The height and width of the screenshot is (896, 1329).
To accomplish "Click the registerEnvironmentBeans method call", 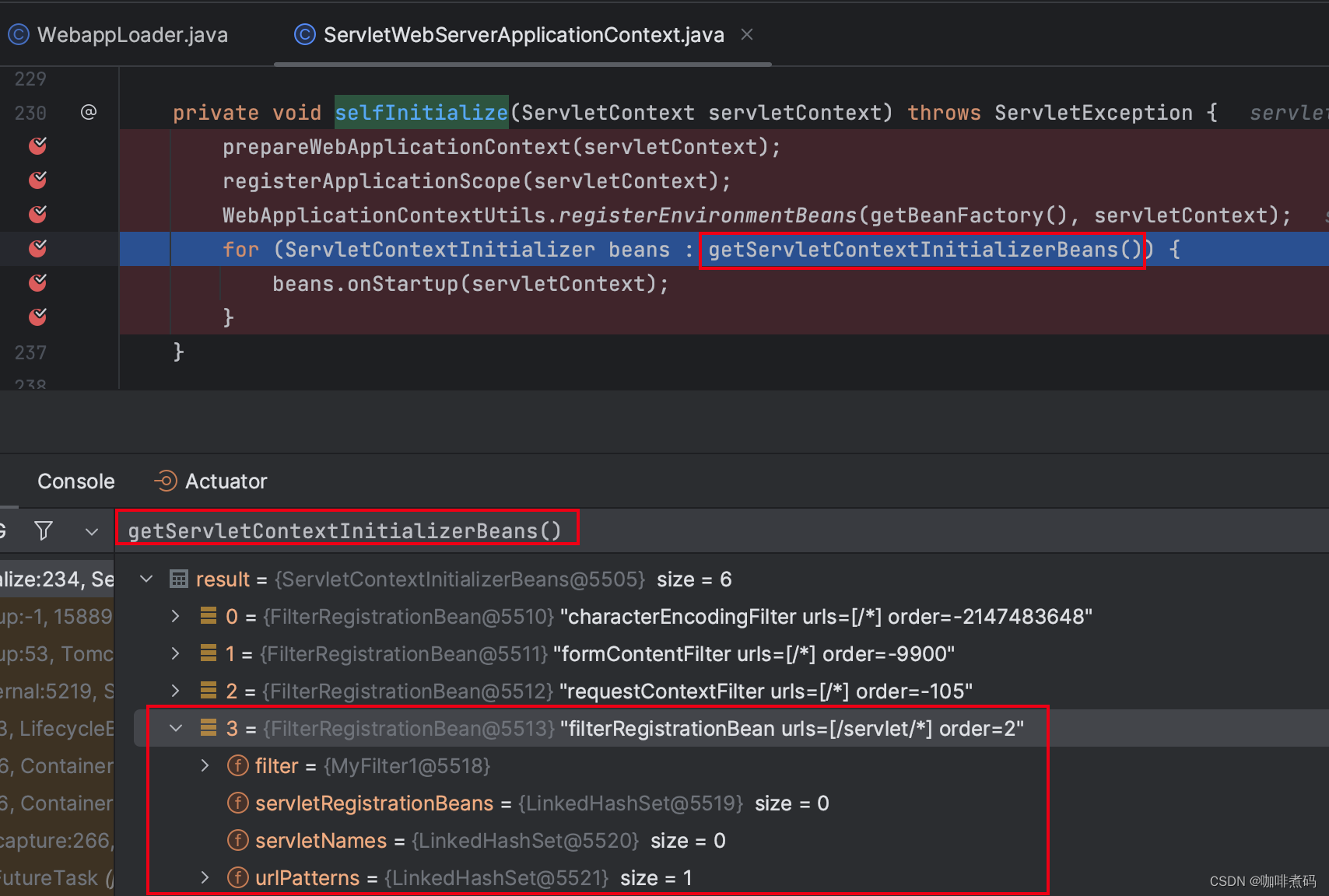I will click(x=707, y=215).
